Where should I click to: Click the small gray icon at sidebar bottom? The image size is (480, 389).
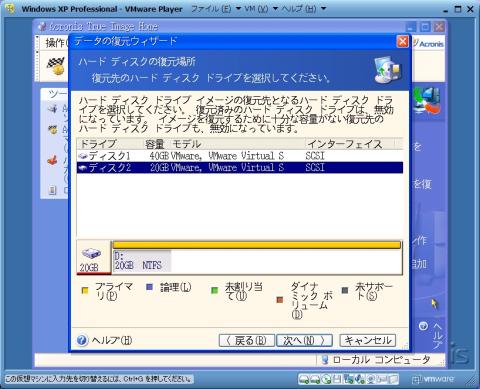tap(52, 190)
